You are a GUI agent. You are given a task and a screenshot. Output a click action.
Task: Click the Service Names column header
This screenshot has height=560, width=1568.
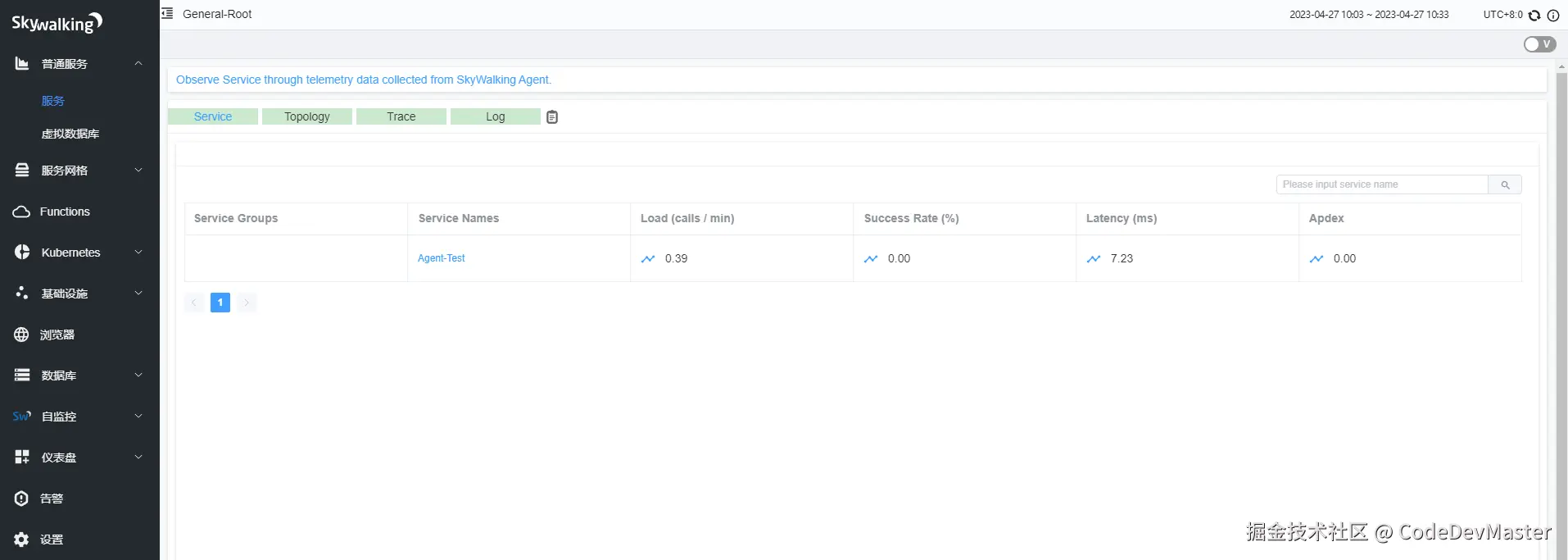459,218
